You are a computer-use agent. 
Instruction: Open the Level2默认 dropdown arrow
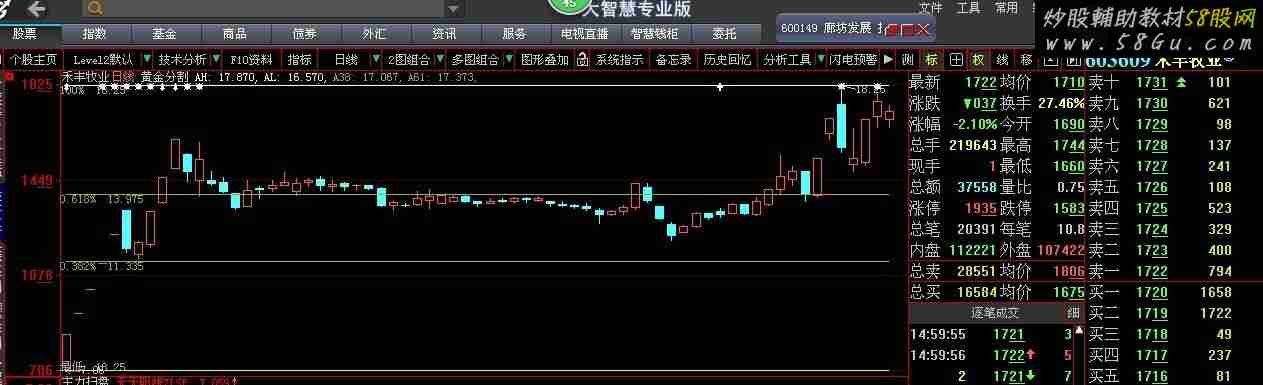(x=147, y=60)
